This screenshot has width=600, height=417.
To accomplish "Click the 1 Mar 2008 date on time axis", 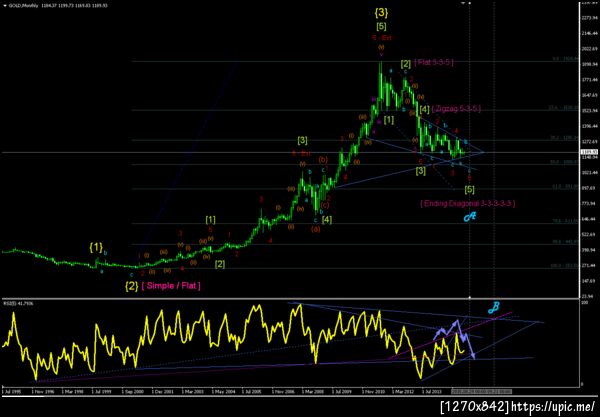I will (313, 392).
